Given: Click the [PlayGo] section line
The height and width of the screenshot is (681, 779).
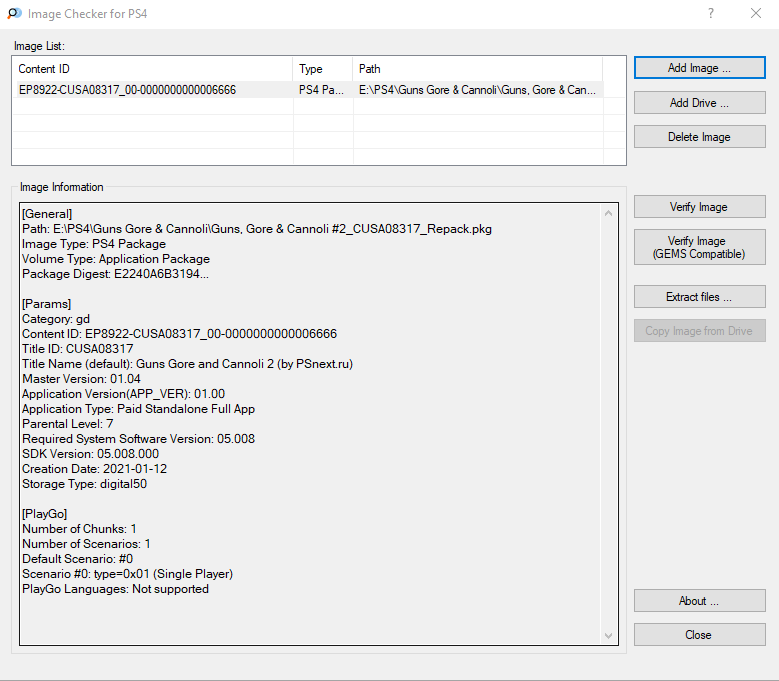Looking at the screenshot, I should click(45, 514).
